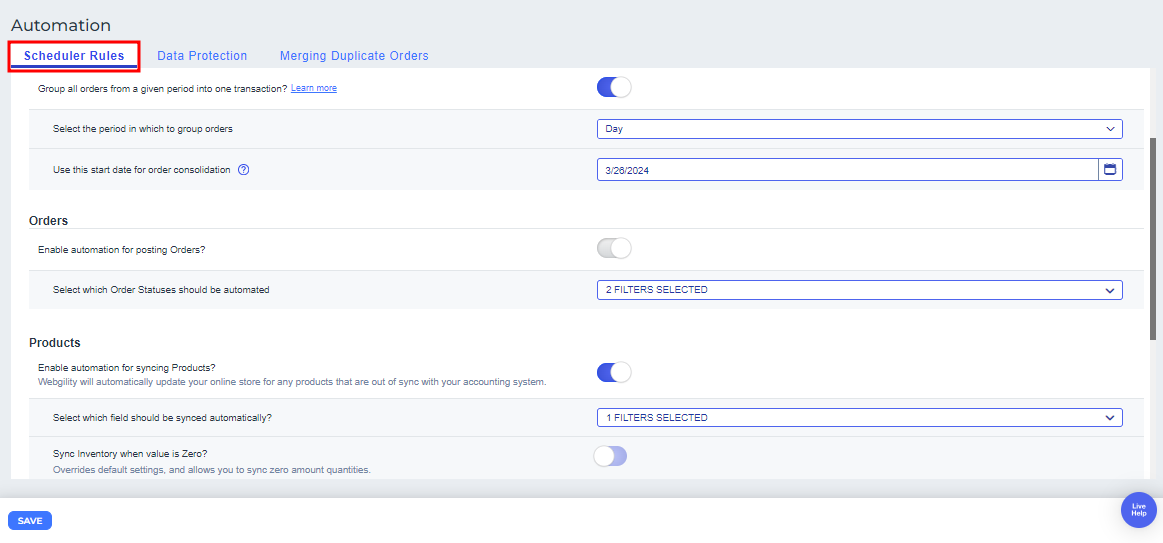Enable Sync Inventory when value is Zero
Image resolution: width=1163 pixels, height=543 pixels.
[610, 457]
